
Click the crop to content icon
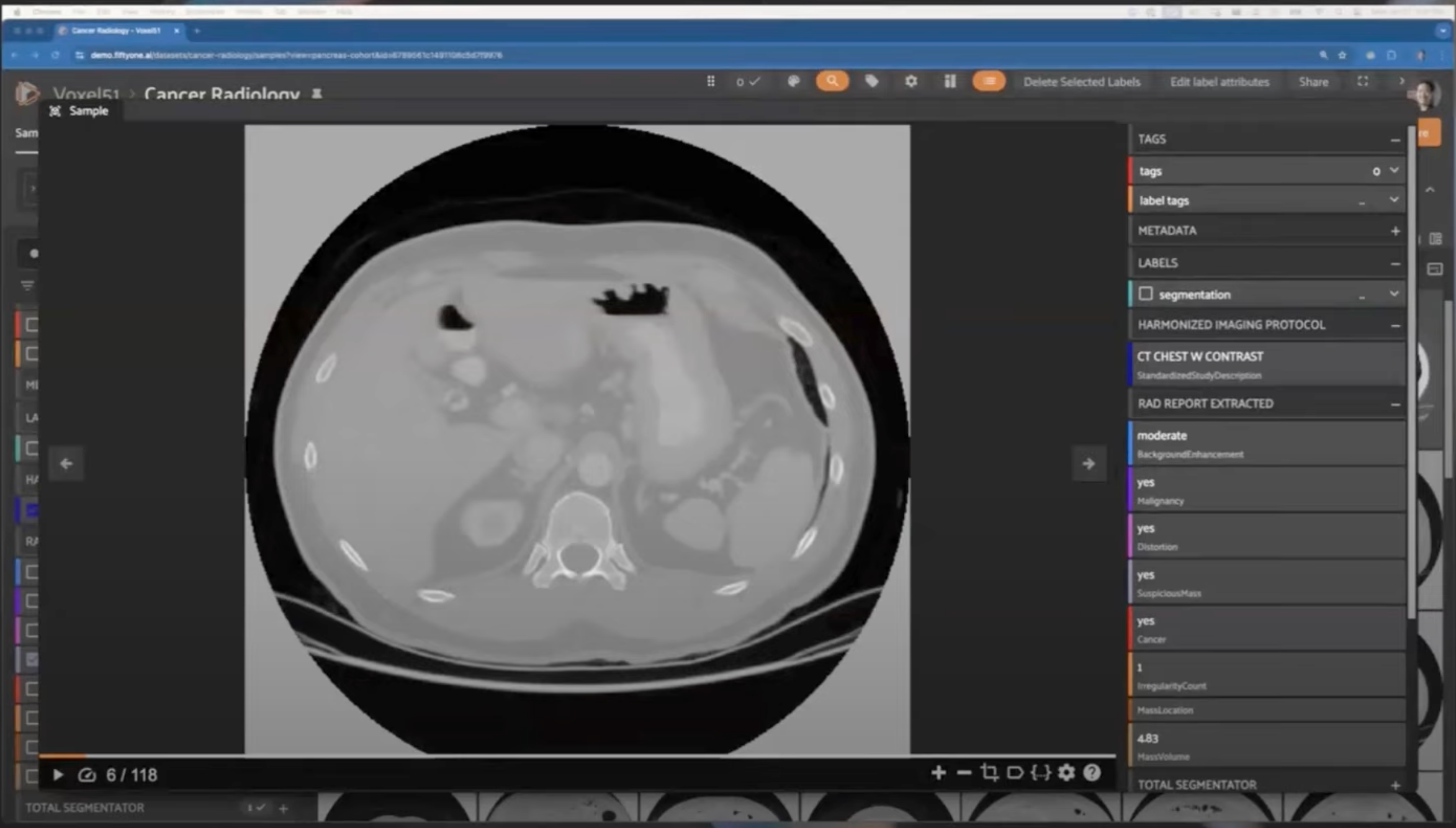tap(989, 773)
